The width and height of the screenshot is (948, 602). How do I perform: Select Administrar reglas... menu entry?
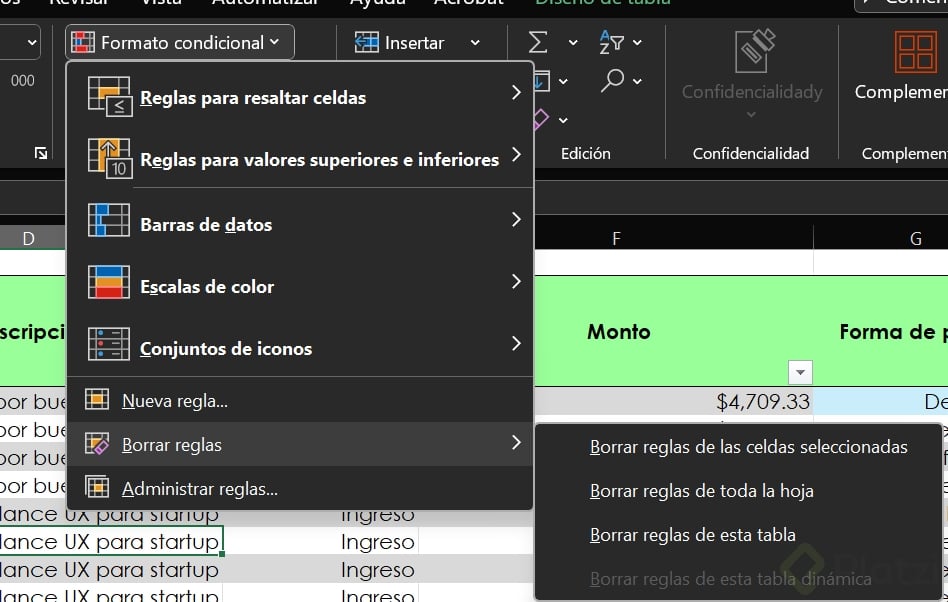point(300,488)
